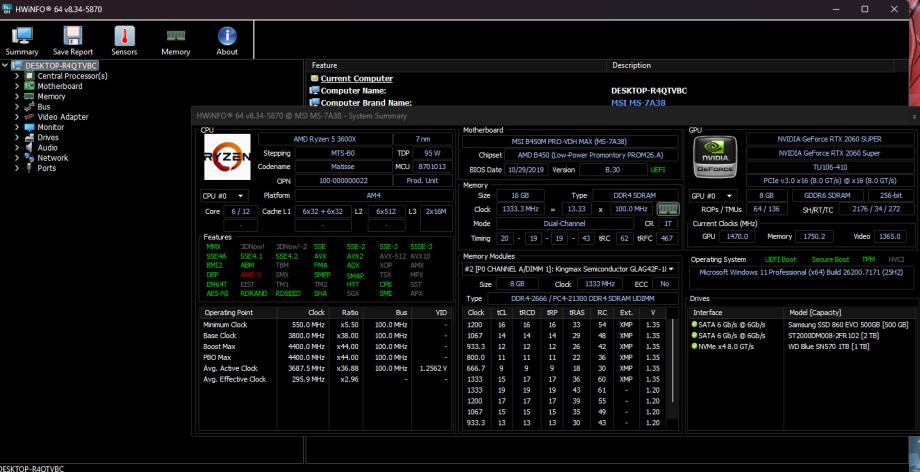Select Network in the device tree
The image size is (920, 472).
52,158
